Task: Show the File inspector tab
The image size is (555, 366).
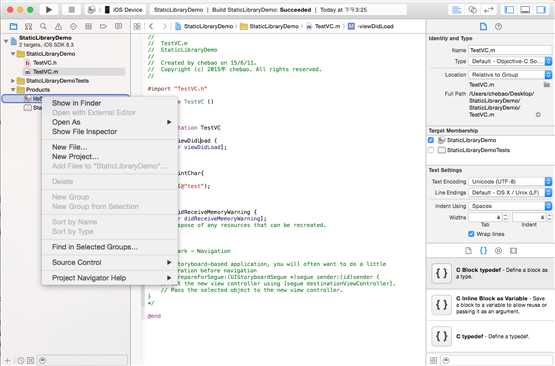Action: (483, 27)
